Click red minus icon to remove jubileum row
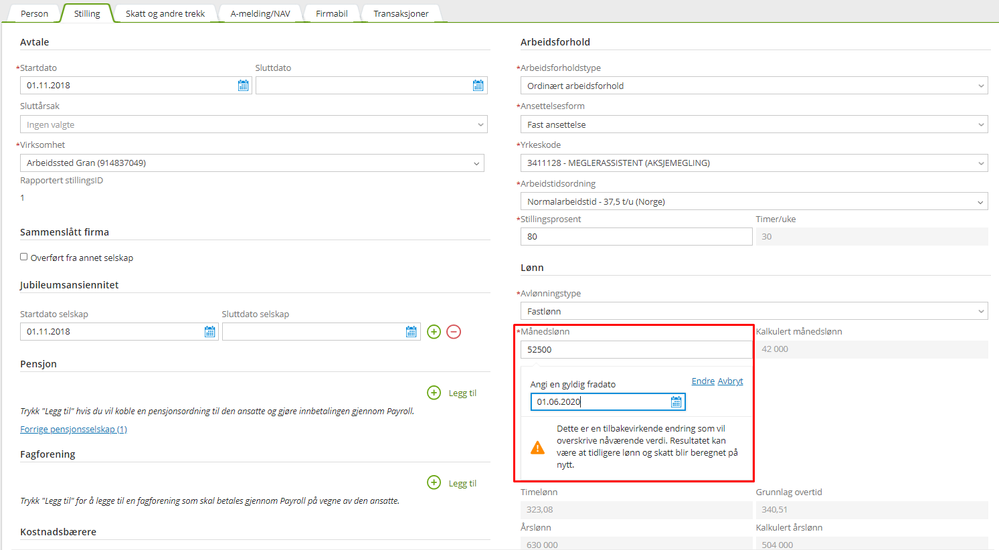Screen dimensions: 999x550 coord(454,332)
